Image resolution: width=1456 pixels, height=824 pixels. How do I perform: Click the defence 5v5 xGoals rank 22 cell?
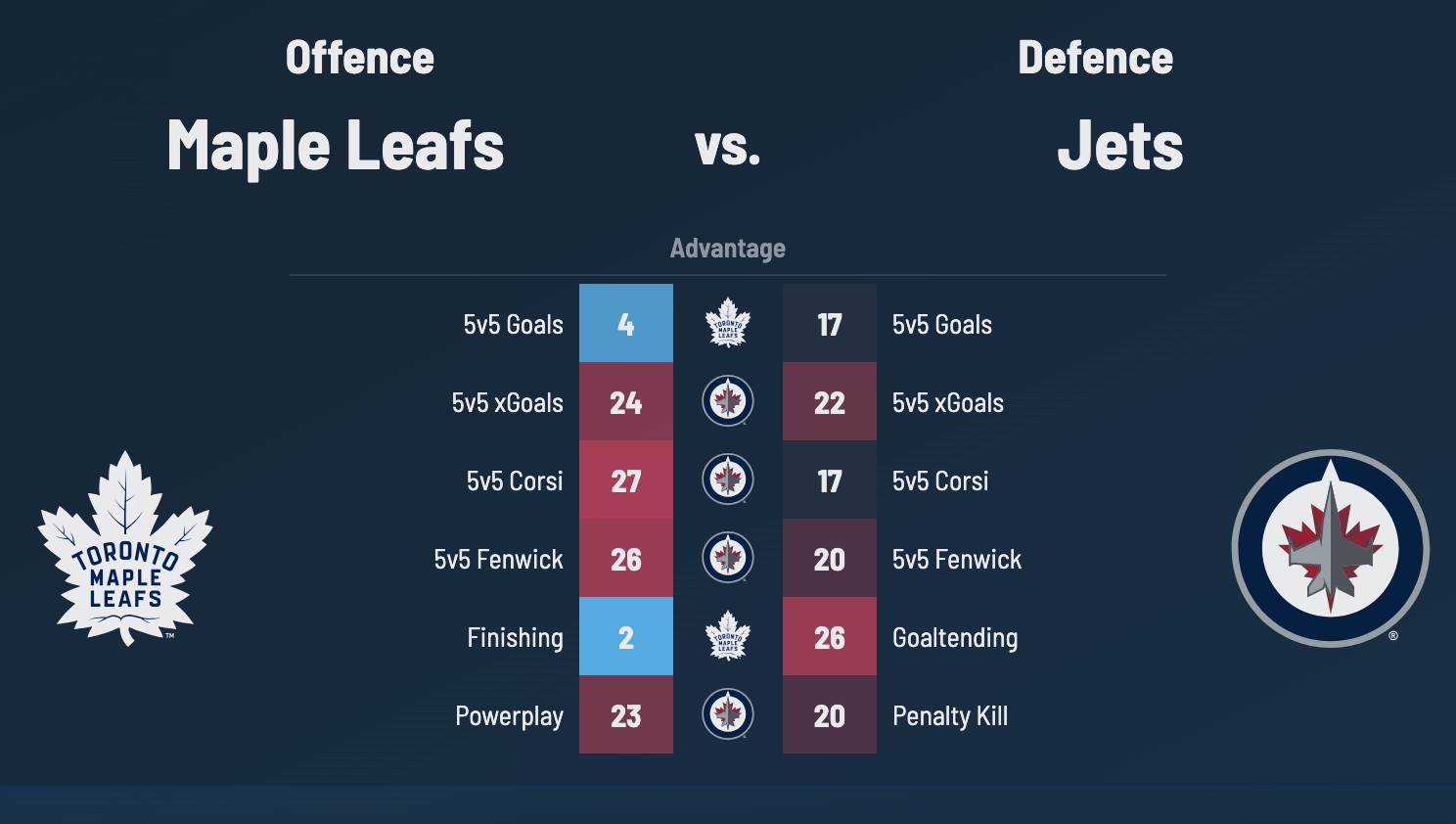[830, 401]
